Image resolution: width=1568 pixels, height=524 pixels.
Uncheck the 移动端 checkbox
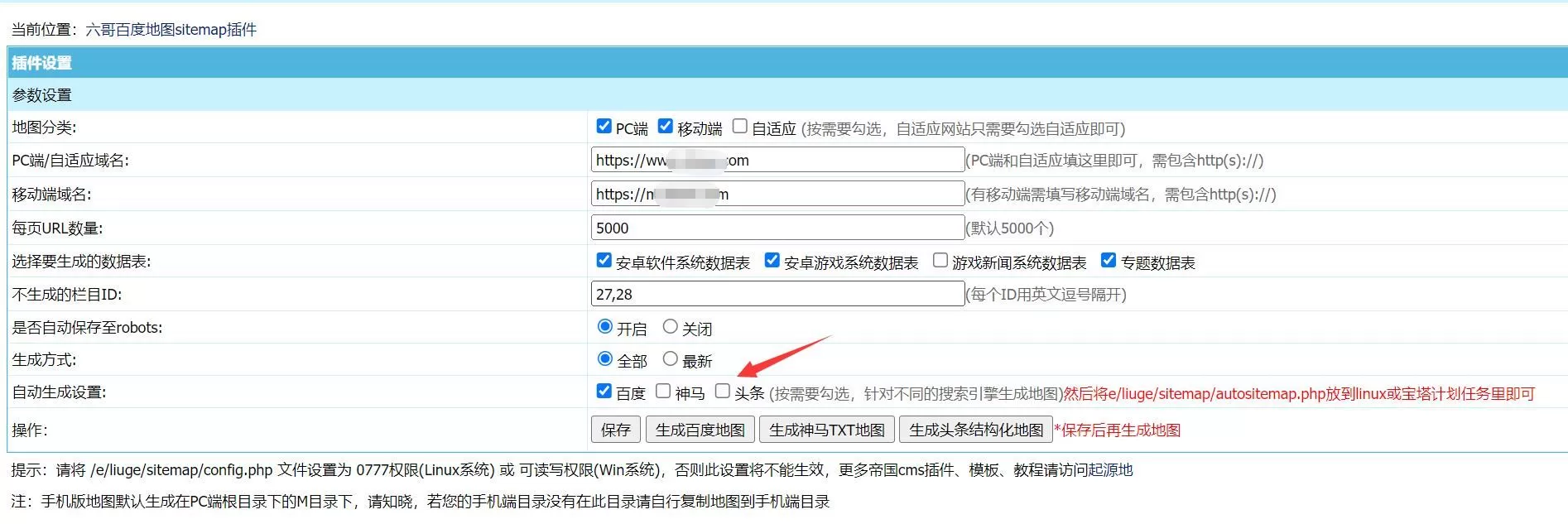tap(665, 127)
